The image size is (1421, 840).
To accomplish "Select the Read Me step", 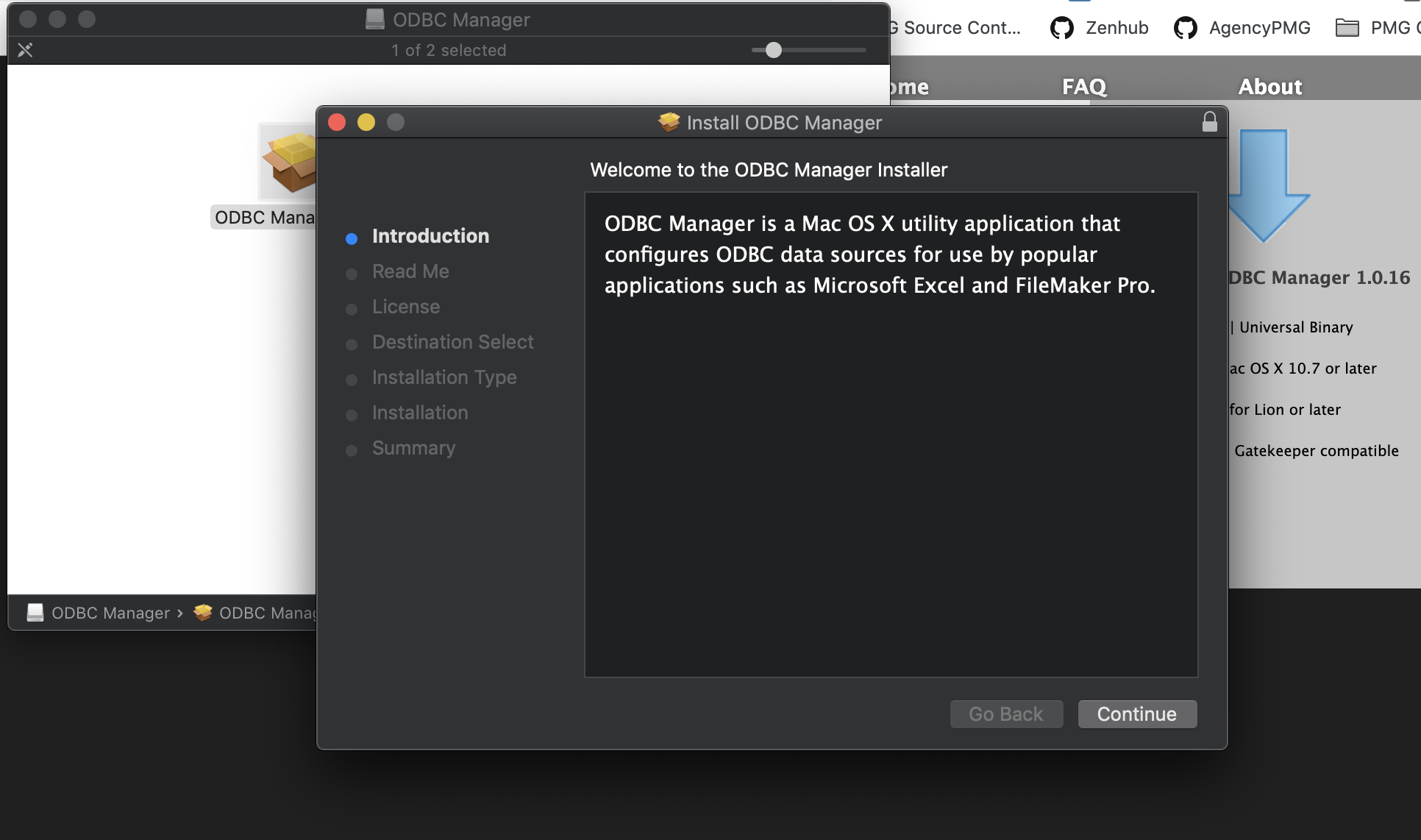I will tap(410, 271).
